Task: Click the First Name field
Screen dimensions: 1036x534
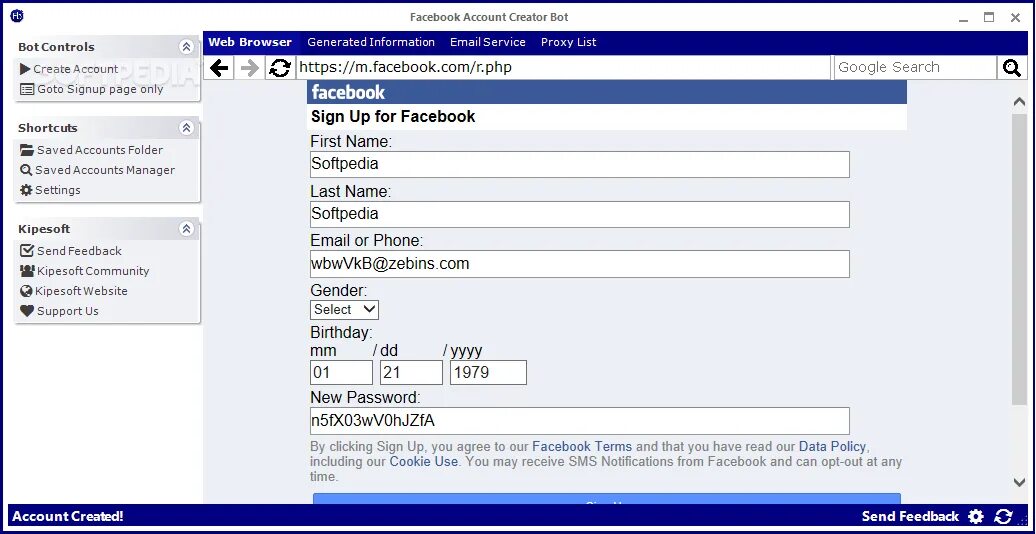Action: (x=579, y=164)
